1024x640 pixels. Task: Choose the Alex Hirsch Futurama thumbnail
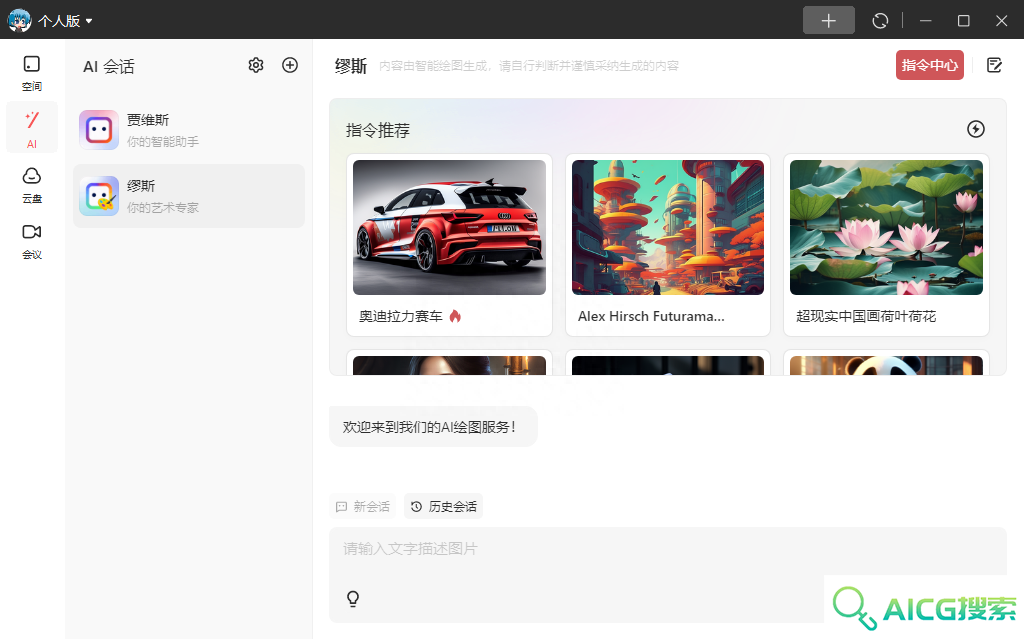667,227
